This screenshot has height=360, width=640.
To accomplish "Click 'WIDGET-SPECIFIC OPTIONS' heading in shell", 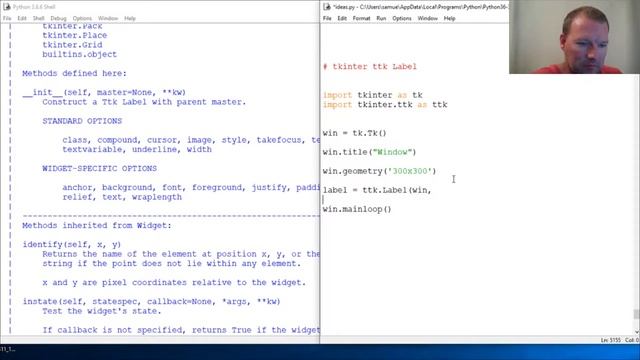I will click(100, 168).
